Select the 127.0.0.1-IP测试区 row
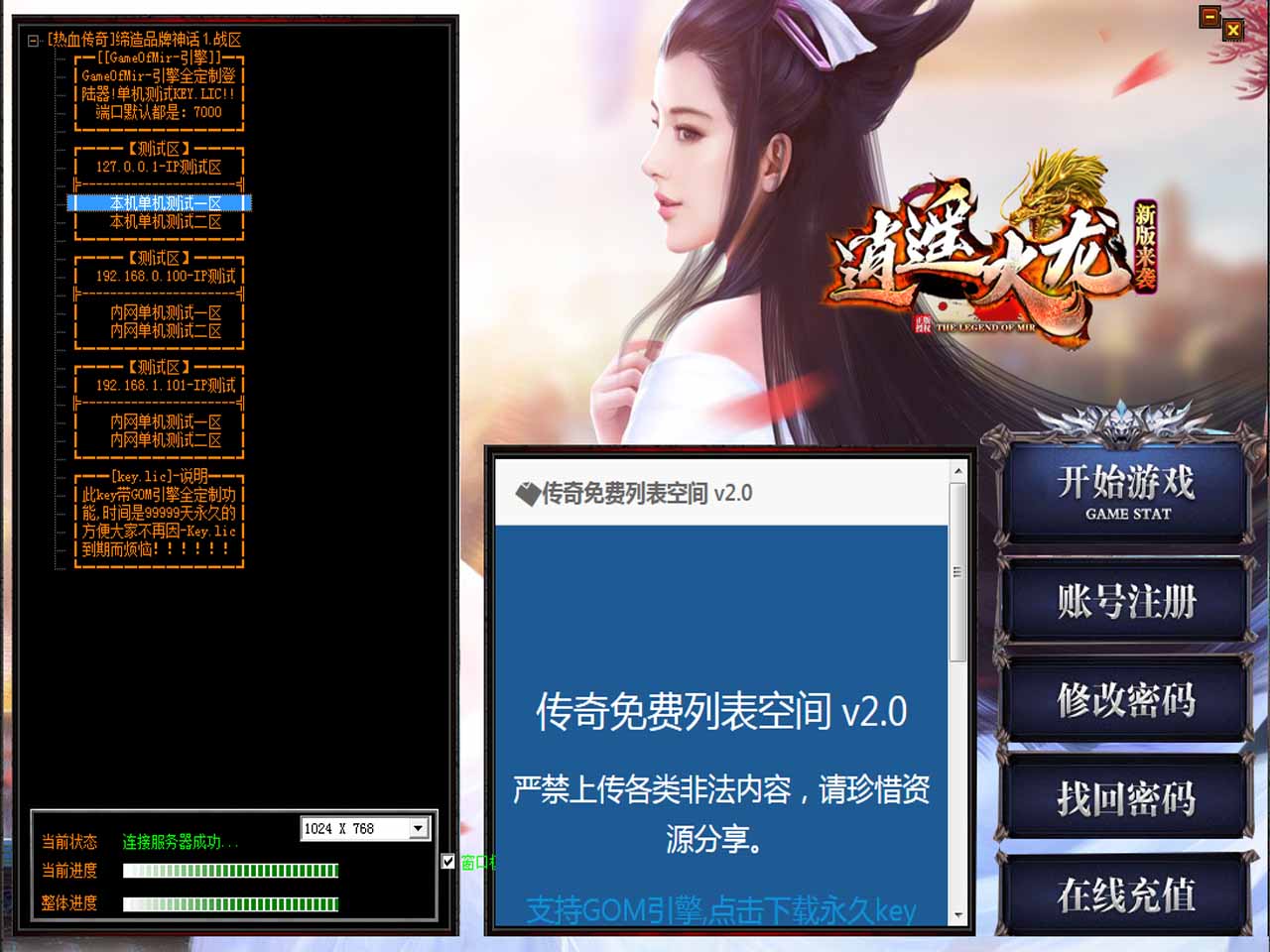The width and height of the screenshot is (1270, 952). click(159, 167)
